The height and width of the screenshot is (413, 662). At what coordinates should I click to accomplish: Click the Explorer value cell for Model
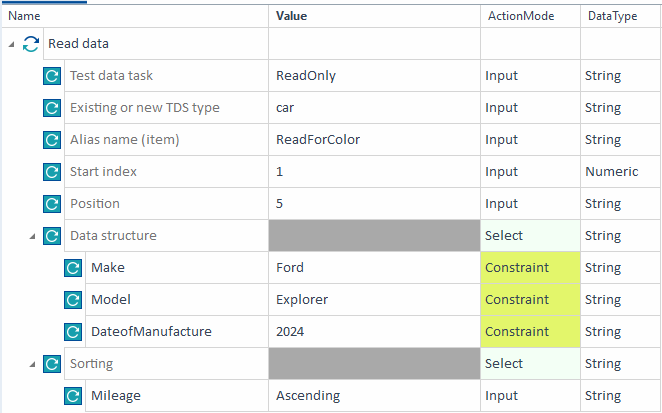(302, 300)
